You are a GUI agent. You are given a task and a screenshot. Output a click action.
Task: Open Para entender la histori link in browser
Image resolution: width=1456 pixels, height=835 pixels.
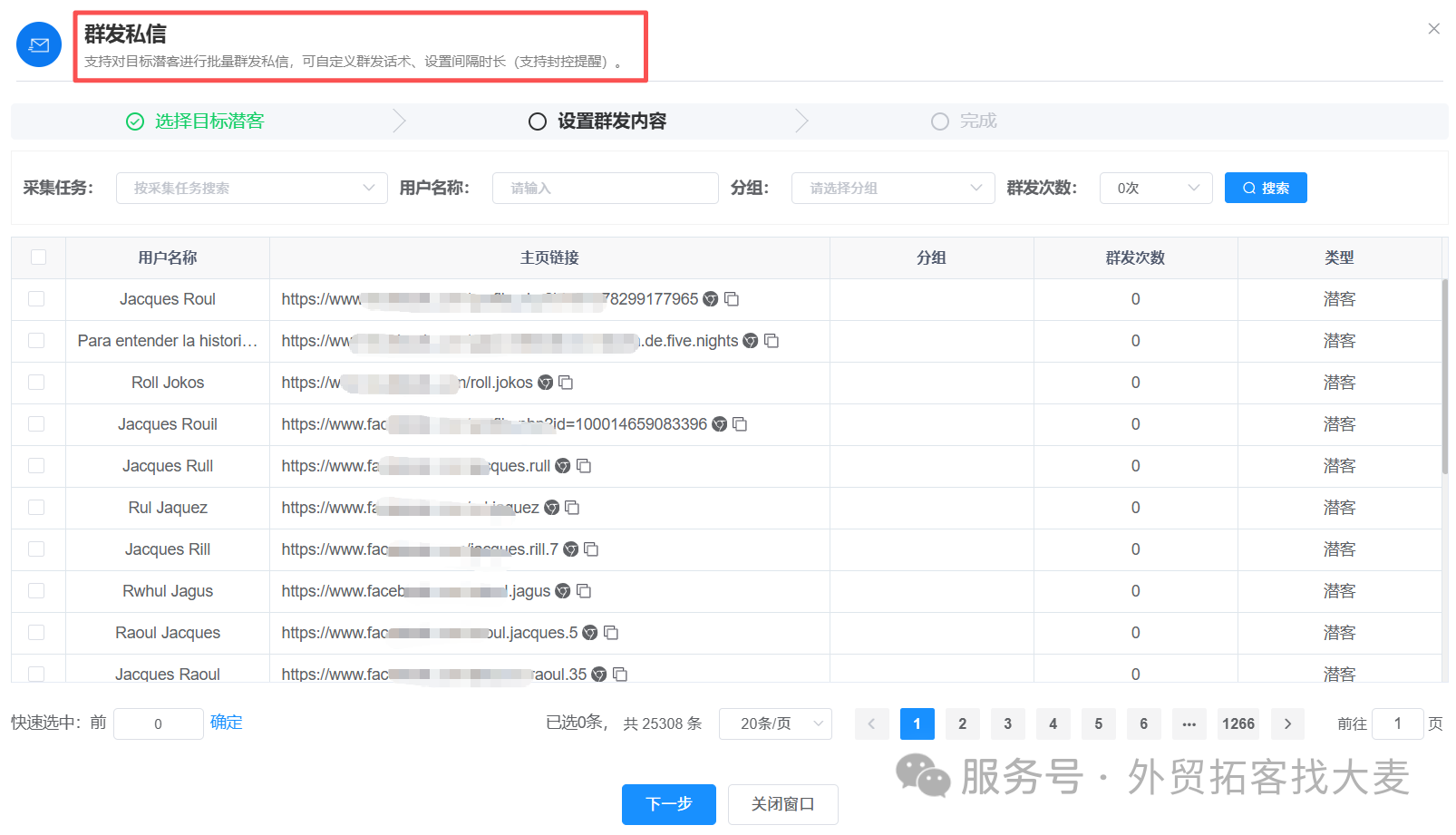tap(751, 341)
